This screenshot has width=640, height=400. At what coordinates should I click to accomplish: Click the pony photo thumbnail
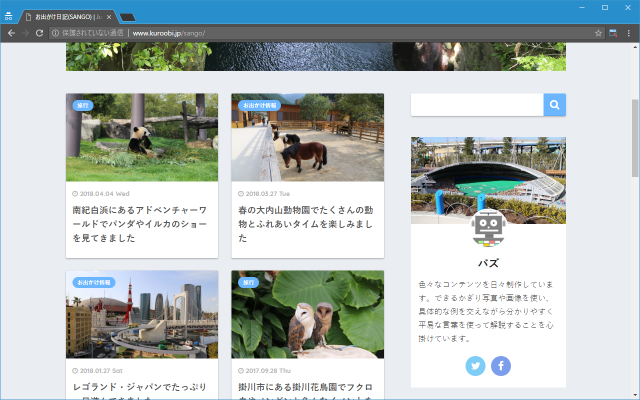pyautogui.click(x=307, y=138)
